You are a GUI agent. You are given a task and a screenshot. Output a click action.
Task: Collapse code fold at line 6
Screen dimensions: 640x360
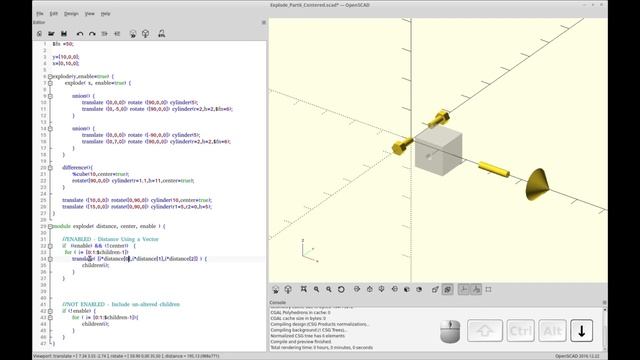tap(50, 76)
